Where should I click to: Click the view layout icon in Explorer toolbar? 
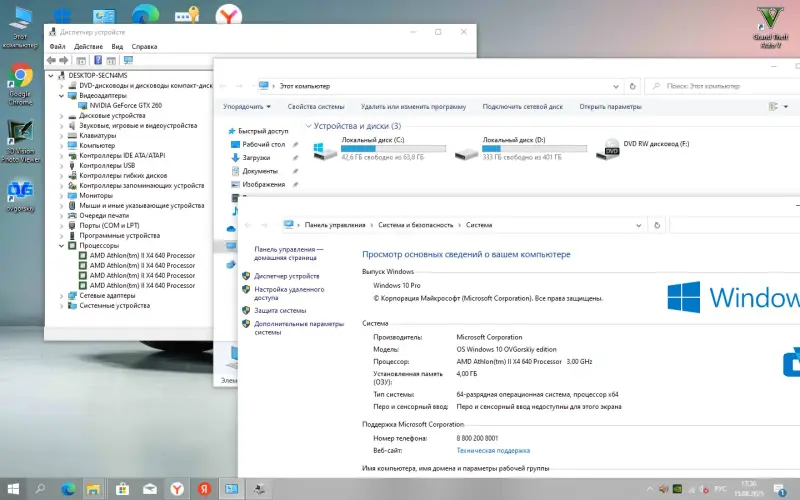[x=773, y=107]
